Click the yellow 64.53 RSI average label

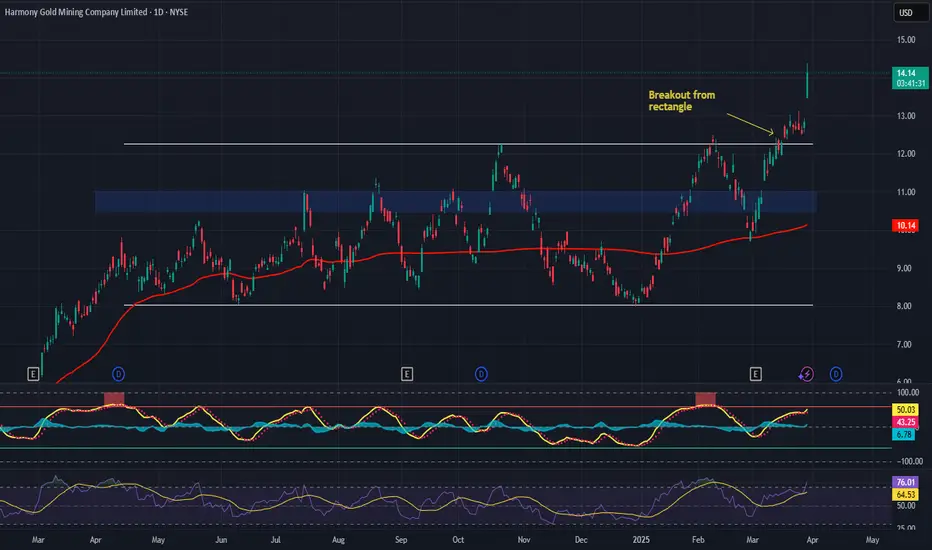click(x=905, y=495)
